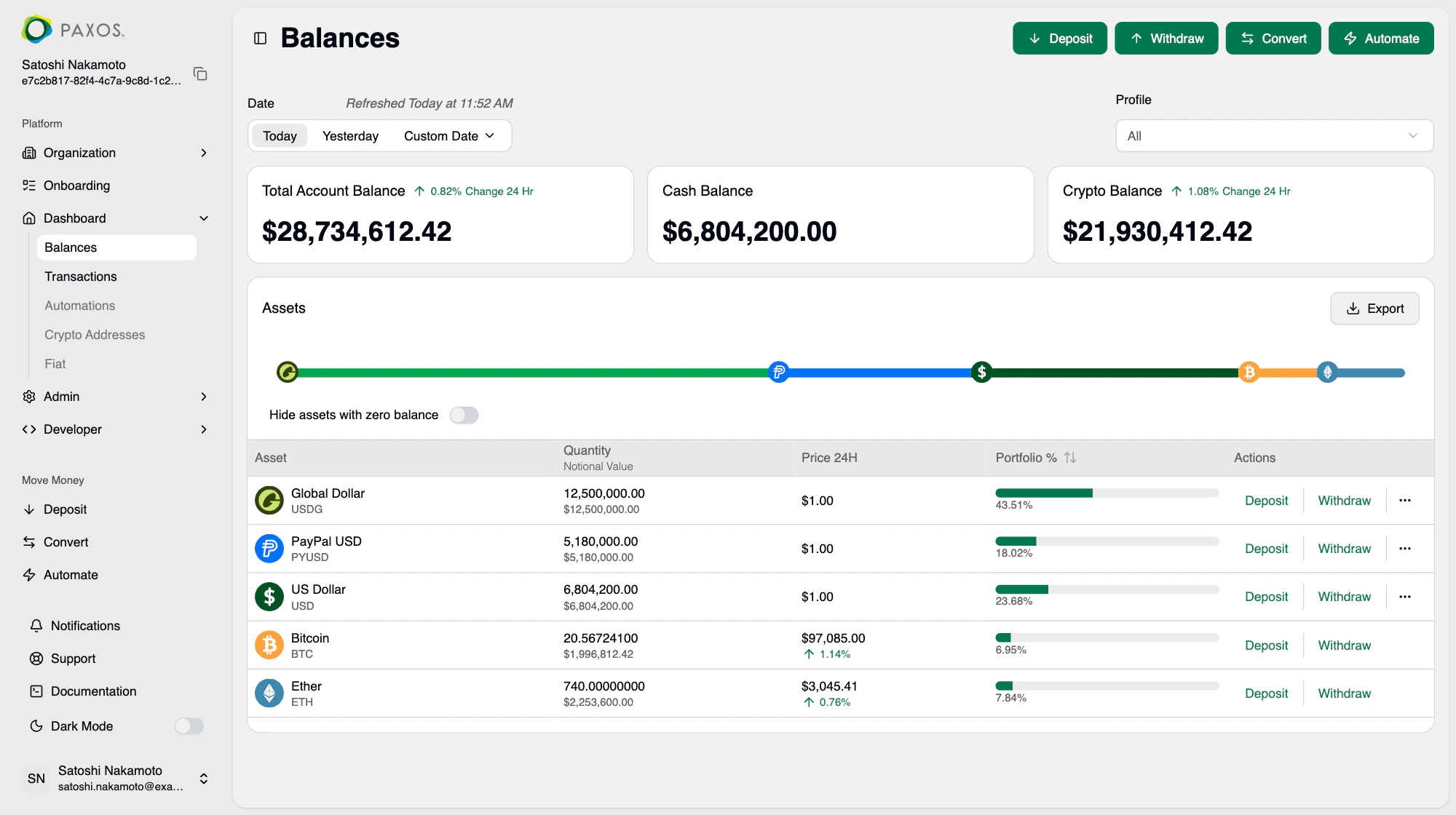
Task: Open Deposit under Move Money
Action: click(x=65, y=509)
